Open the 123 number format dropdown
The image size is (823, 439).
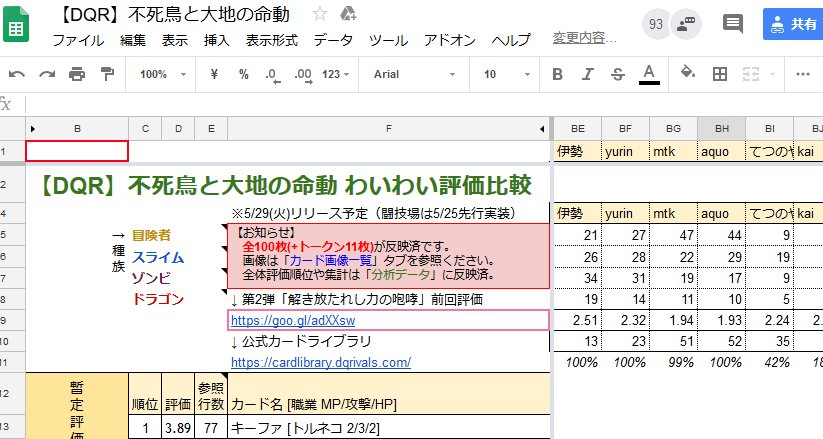click(335, 75)
